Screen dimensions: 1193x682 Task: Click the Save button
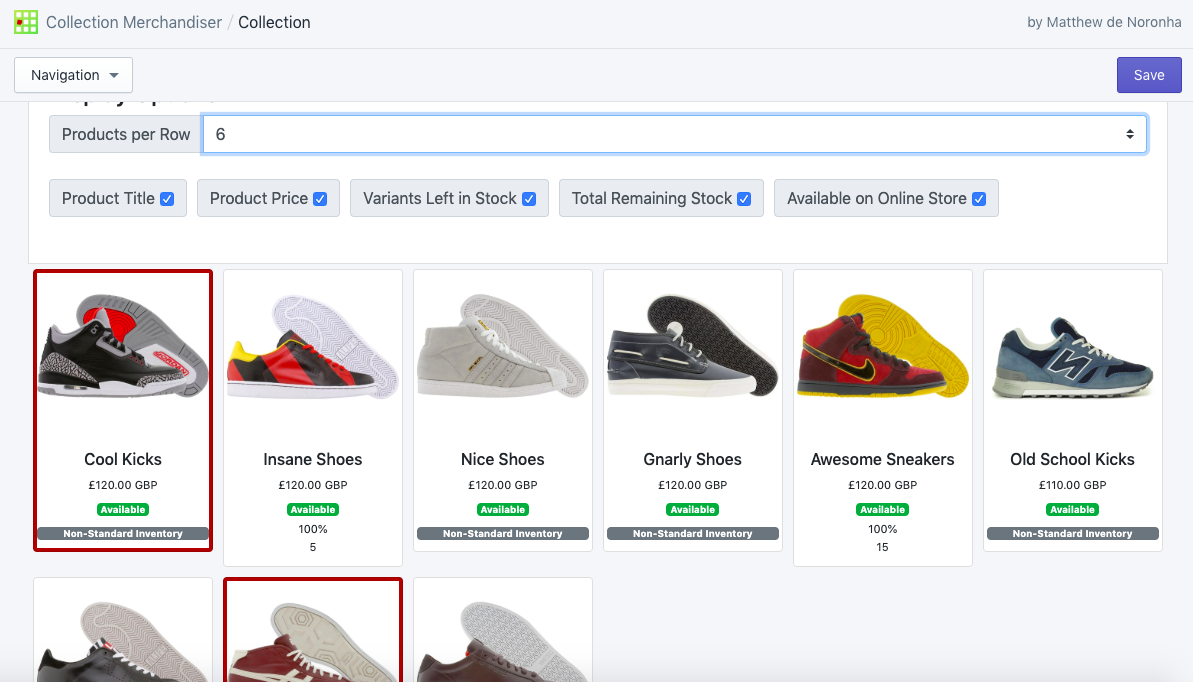(x=1149, y=75)
